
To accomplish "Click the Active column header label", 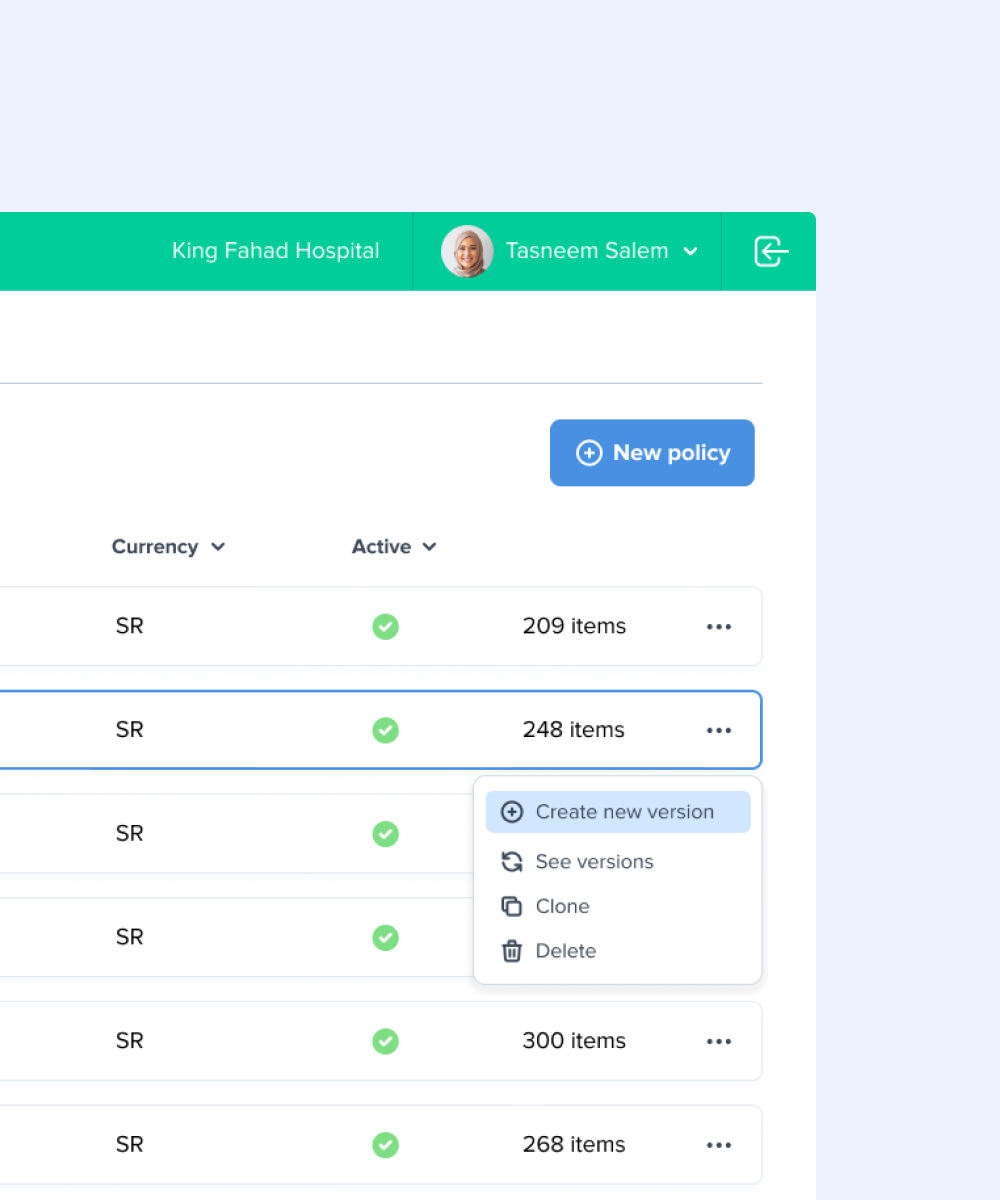I will (381, 547).
